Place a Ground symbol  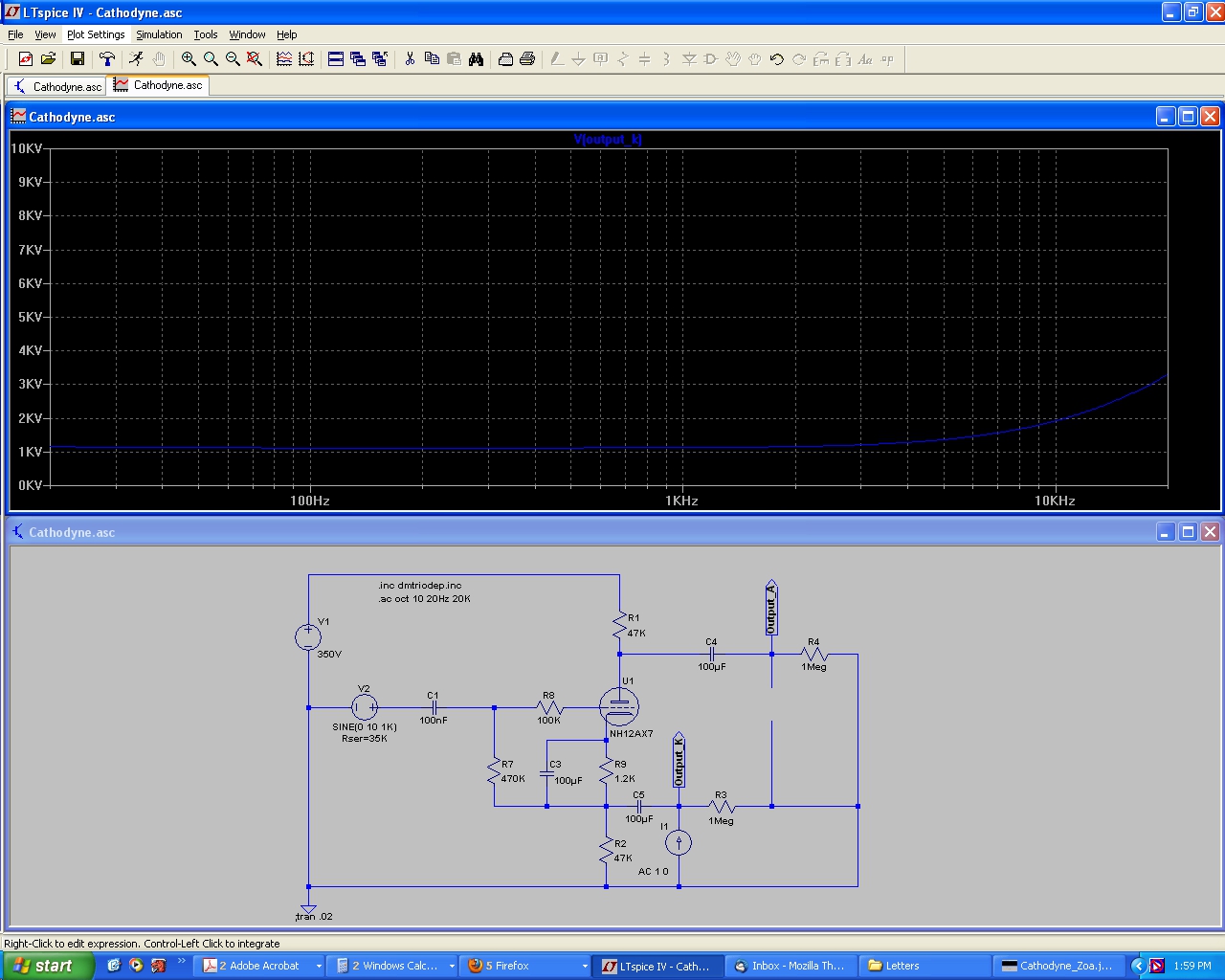pyautogui.click(x=579, y=59)
